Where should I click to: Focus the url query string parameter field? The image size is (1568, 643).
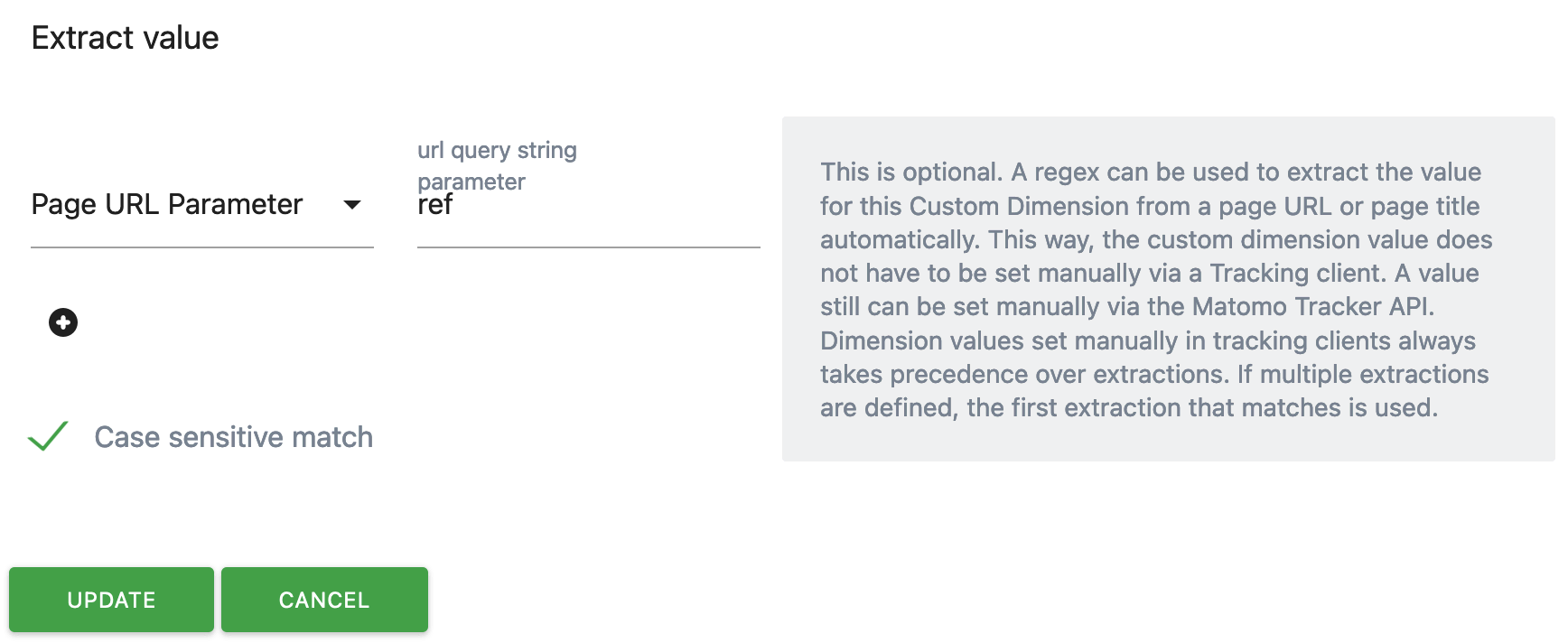(588, 205)
